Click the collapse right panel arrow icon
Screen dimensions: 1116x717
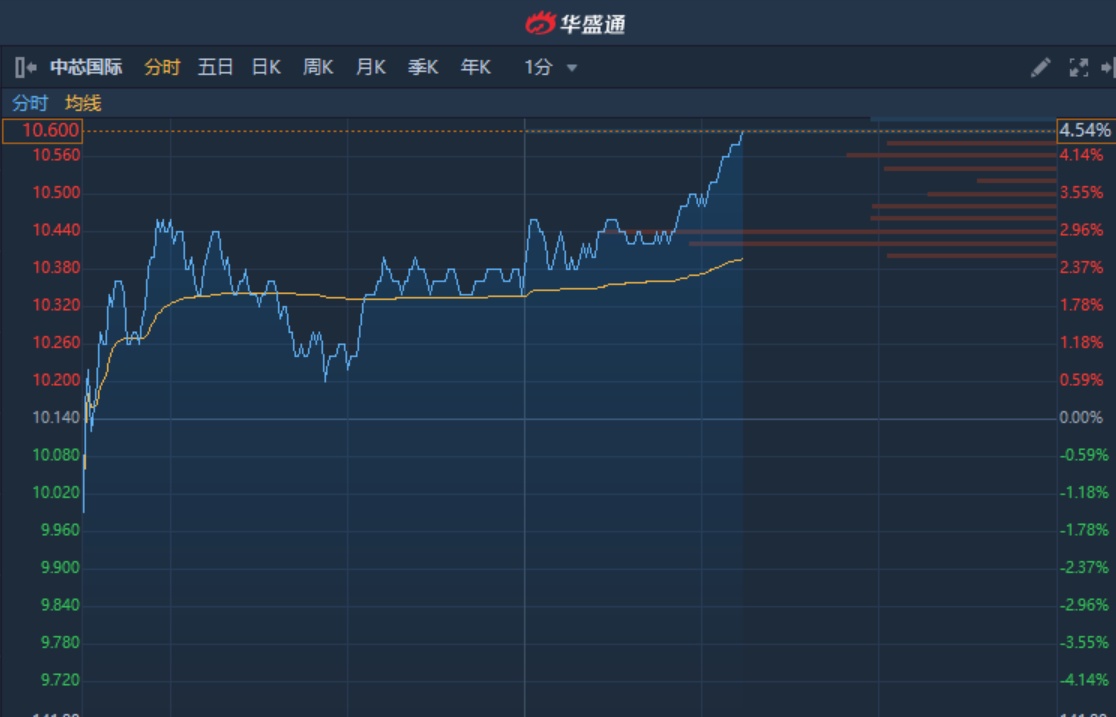[x=1107, y=68]
